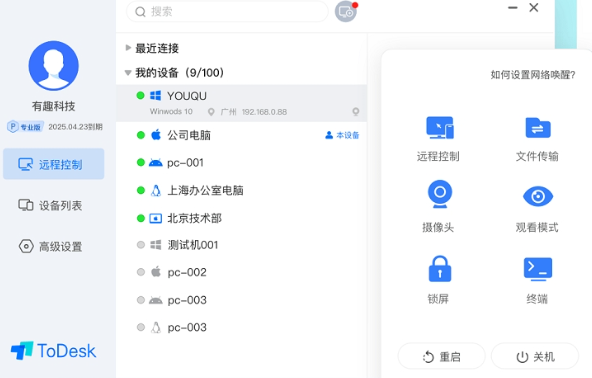Open the Camera (摄像头) icon

pyautogui.click(x=440, y=194)
